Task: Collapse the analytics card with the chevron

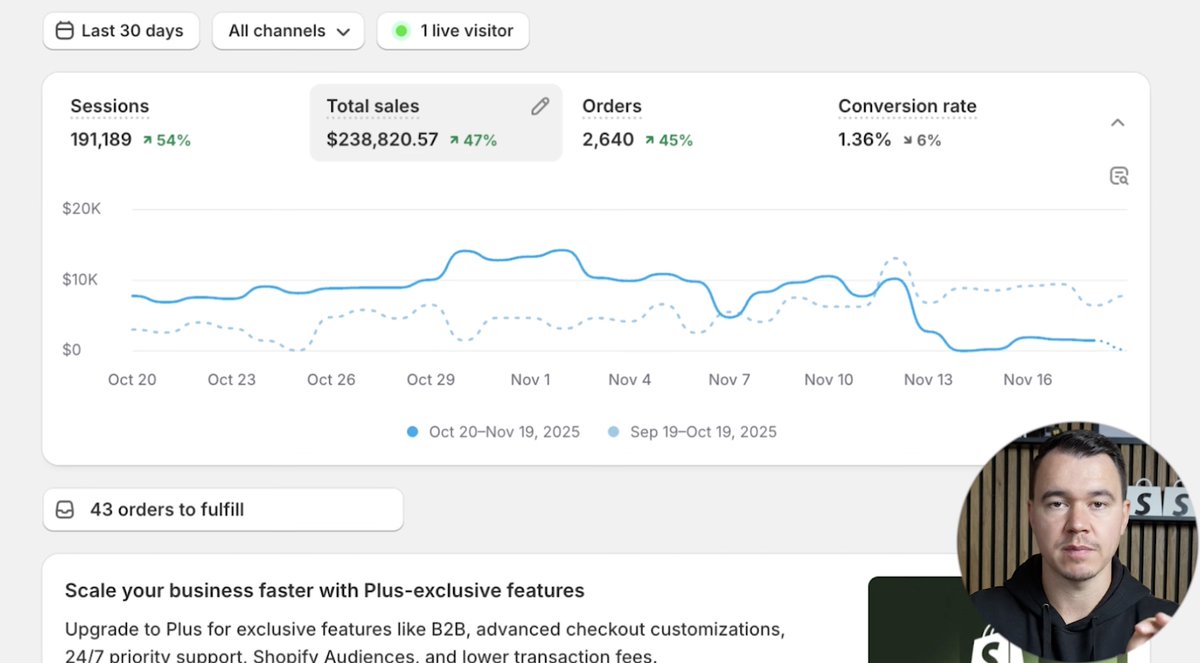Action: [1117, 122]
